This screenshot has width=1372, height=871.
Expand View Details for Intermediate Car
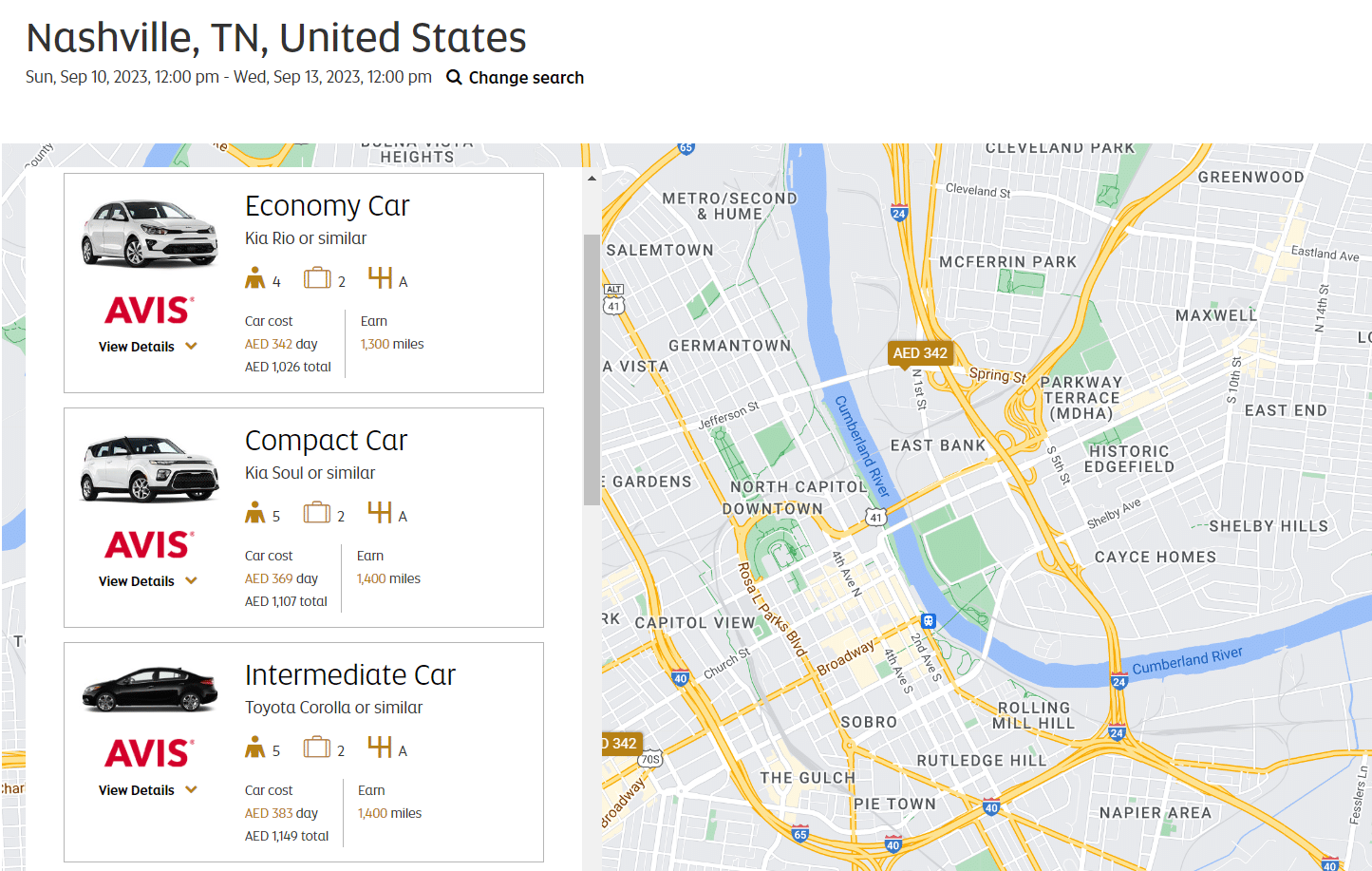pos(148,790)
